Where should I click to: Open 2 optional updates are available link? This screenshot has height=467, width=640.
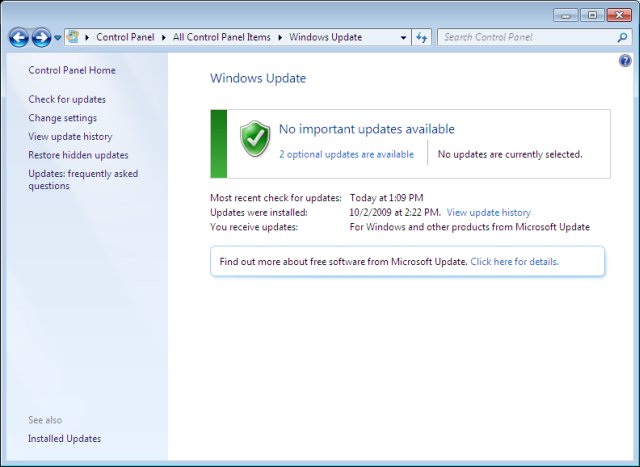point(346,155)
